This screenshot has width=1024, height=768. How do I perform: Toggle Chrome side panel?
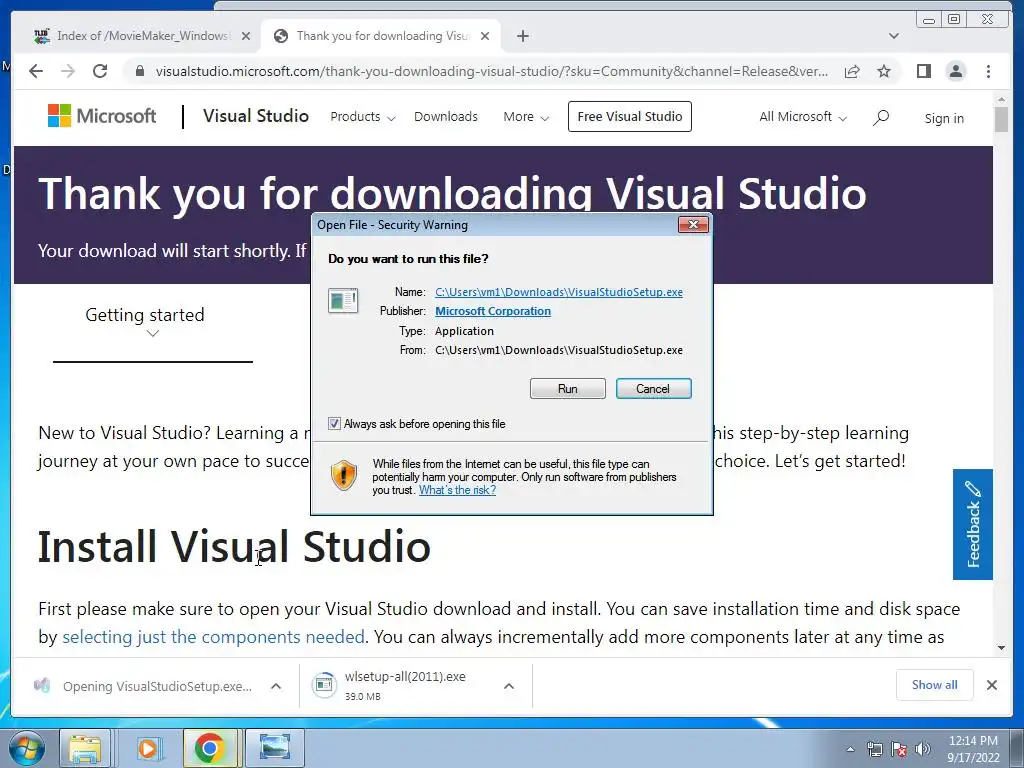(x=923, y=71)
